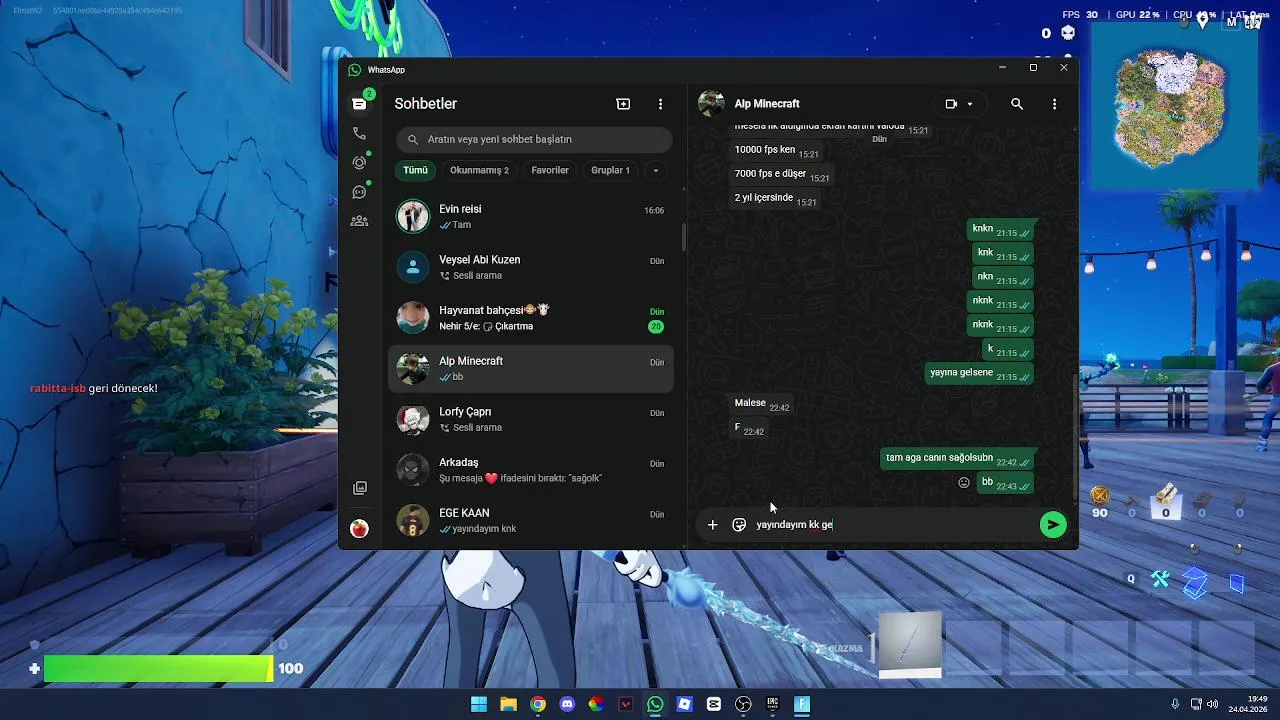Click the '2 yıl içersinde' message
The image size is (1280, 720).
[x=776, y=199]
